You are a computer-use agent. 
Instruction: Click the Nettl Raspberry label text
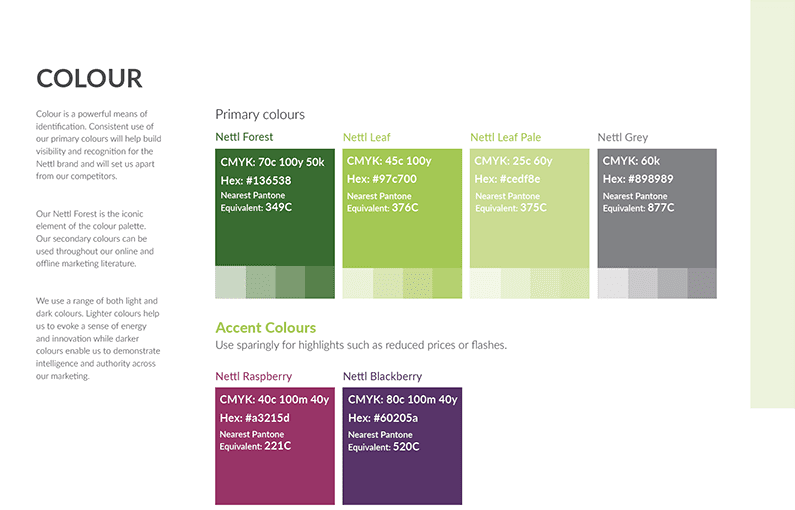[x=254, y=376]
